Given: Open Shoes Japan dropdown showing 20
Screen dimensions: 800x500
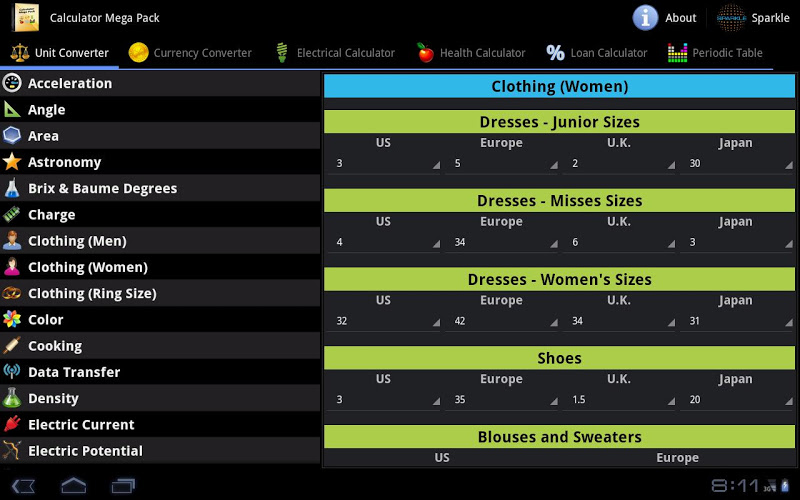Looking at the screenshot, I should tap(737, 399).
